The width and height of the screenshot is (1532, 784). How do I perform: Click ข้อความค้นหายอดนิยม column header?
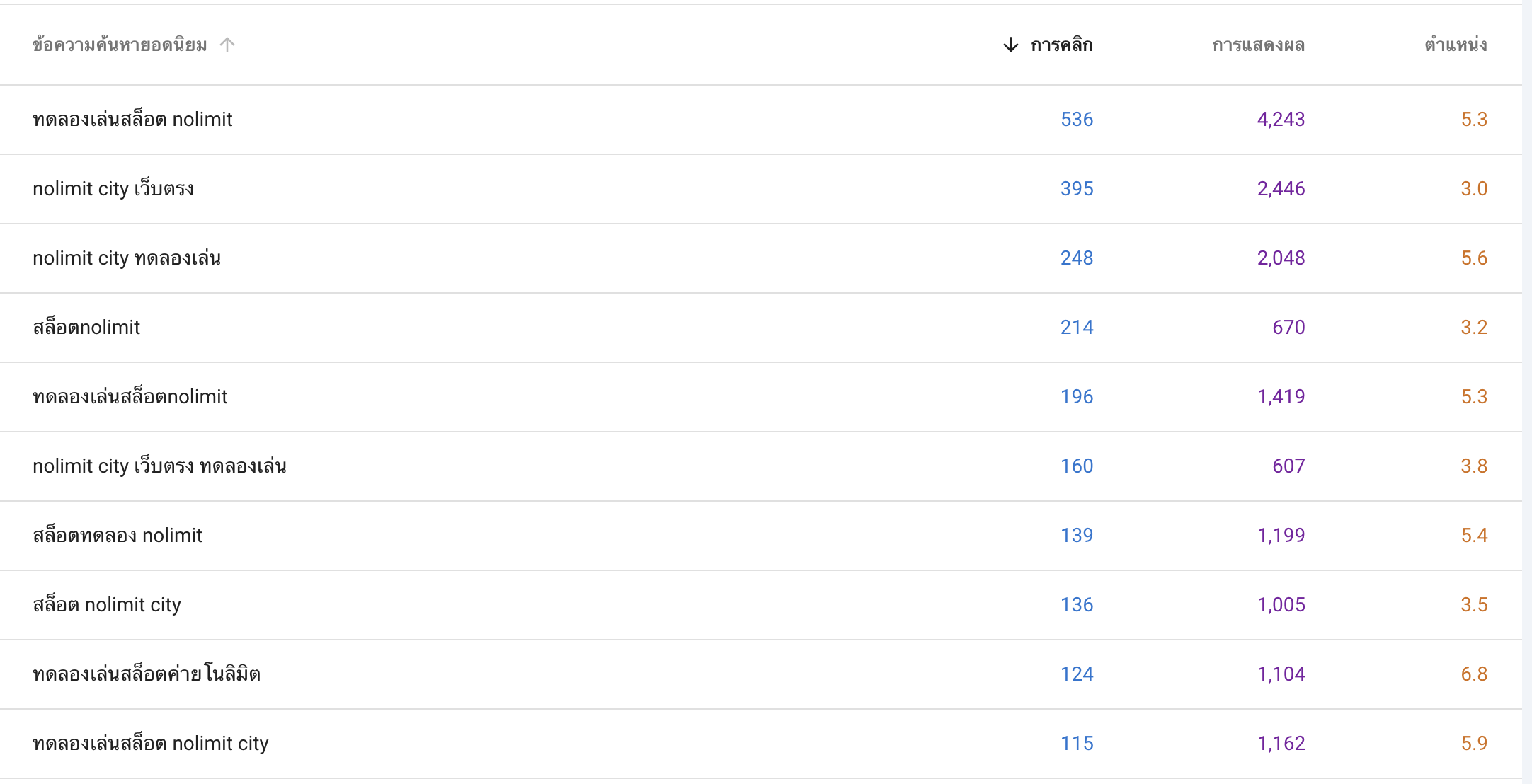[120, 45]
